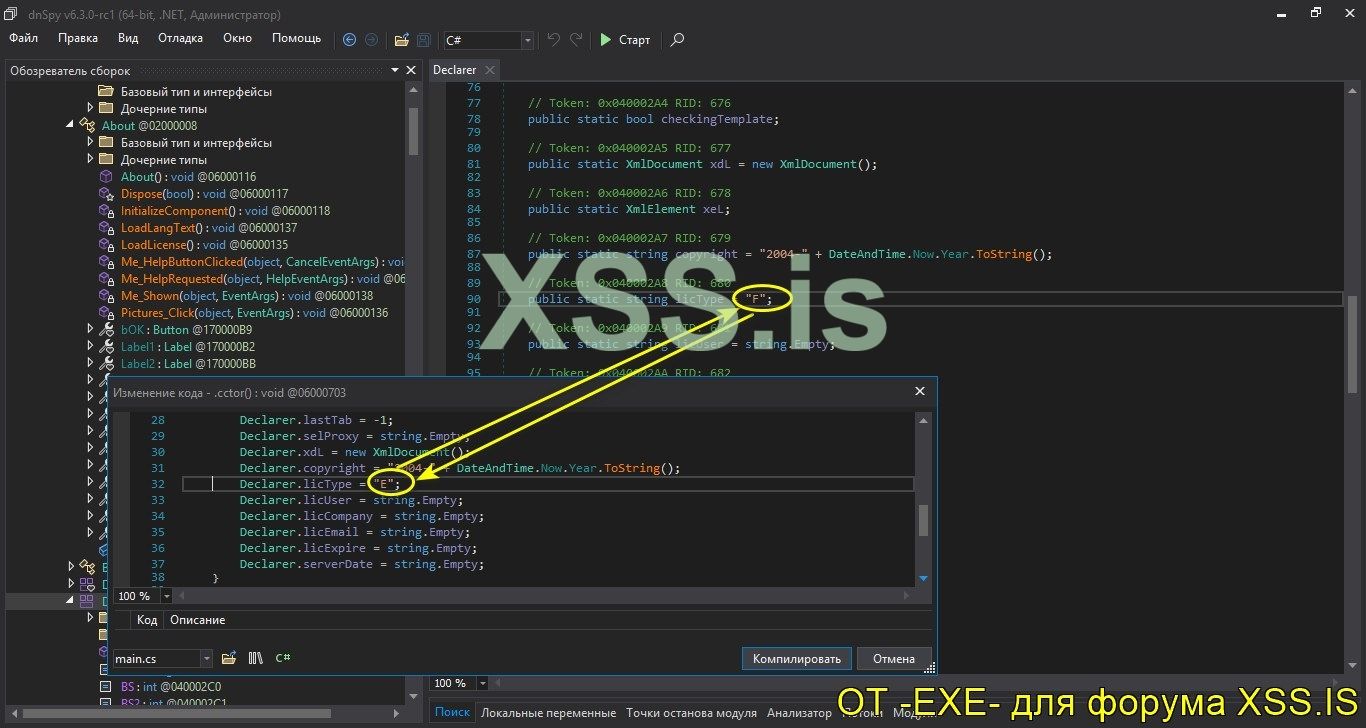Image resolution: width=1366 pixels, height=728 pixels.
Task: Navigate forward with the right arrow icon
Action: pos(371,40)
